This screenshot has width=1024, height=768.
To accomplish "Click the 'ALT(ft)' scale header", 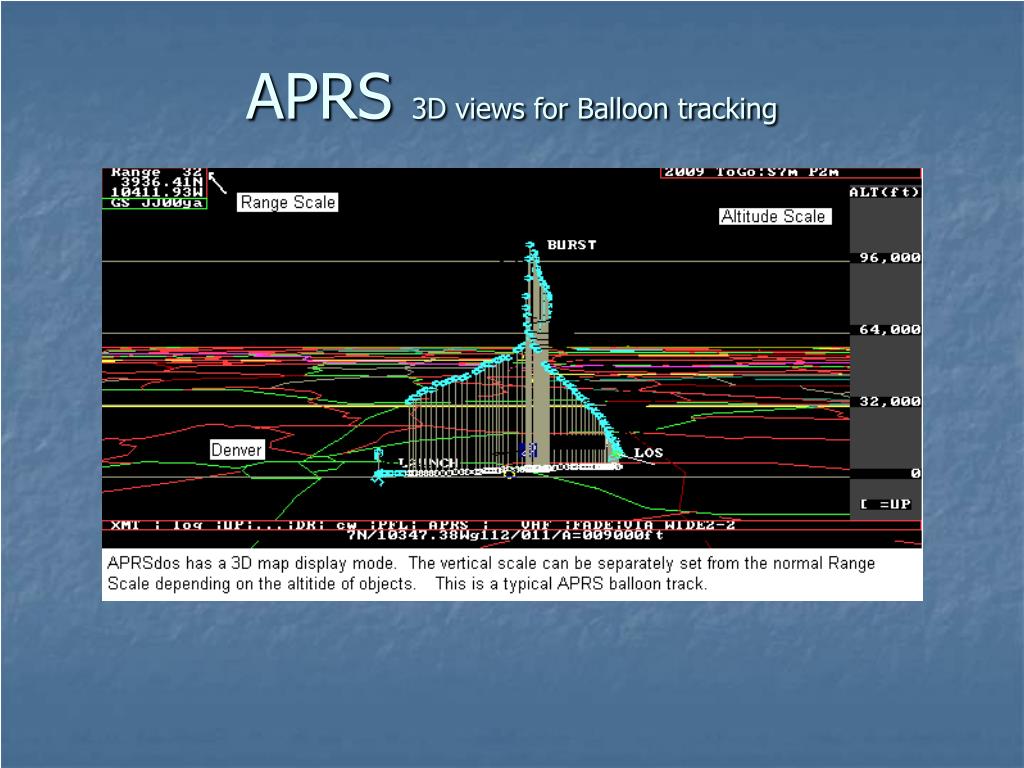I will coord(884,192).
